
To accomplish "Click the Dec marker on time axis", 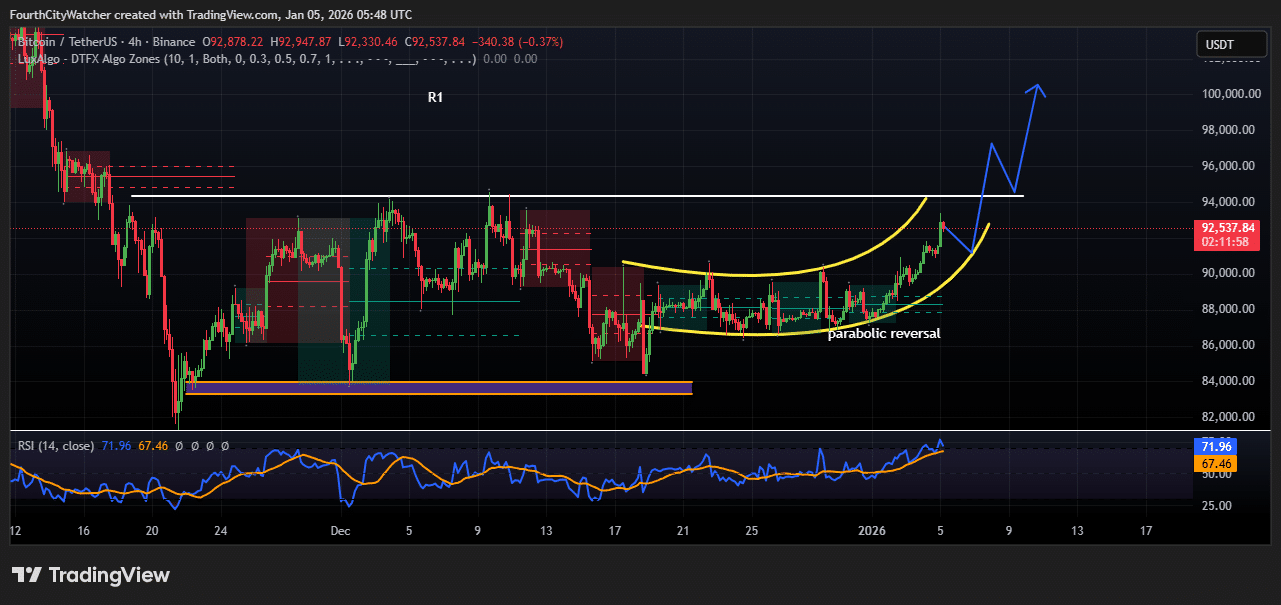I will 340,530.
